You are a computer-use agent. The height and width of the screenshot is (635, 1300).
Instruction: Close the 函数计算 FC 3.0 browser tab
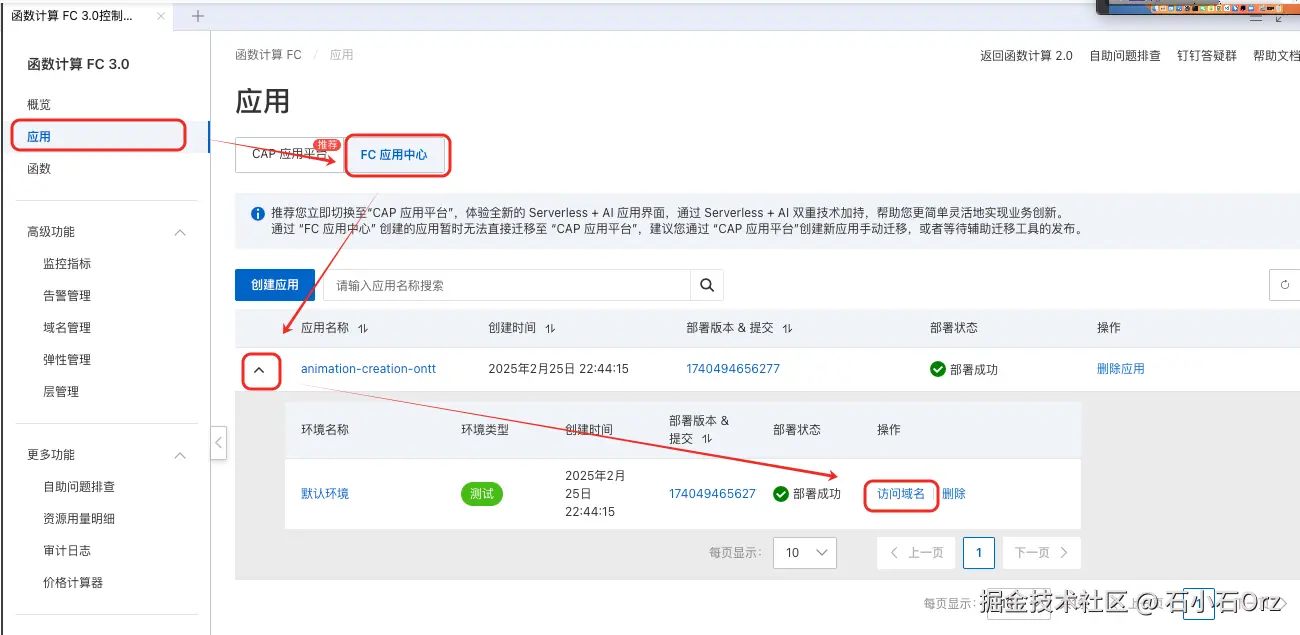coord(162,16)
